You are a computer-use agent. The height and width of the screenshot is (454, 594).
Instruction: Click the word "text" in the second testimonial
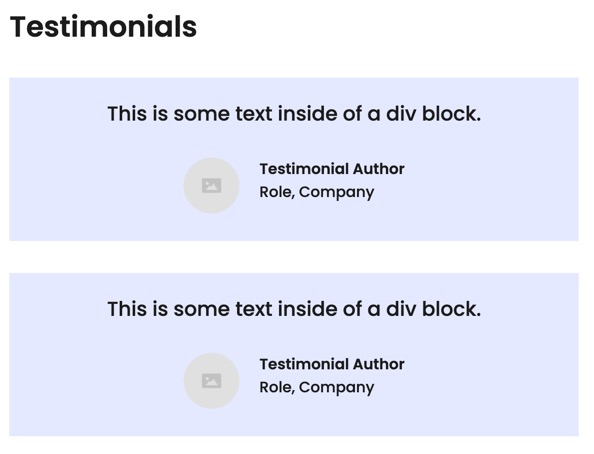(253, 309)
